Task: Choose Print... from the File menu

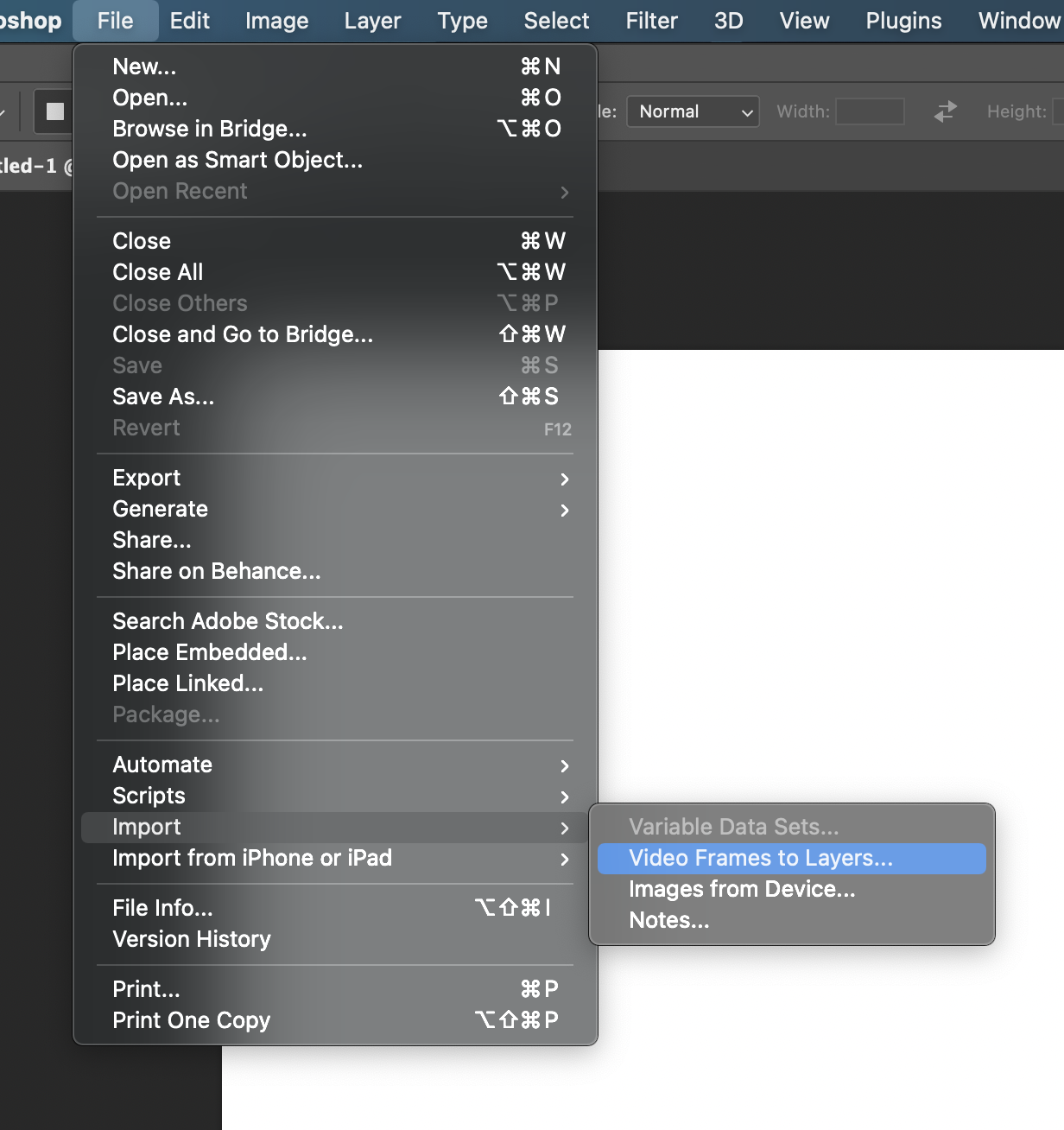Action: click(335, 989)
